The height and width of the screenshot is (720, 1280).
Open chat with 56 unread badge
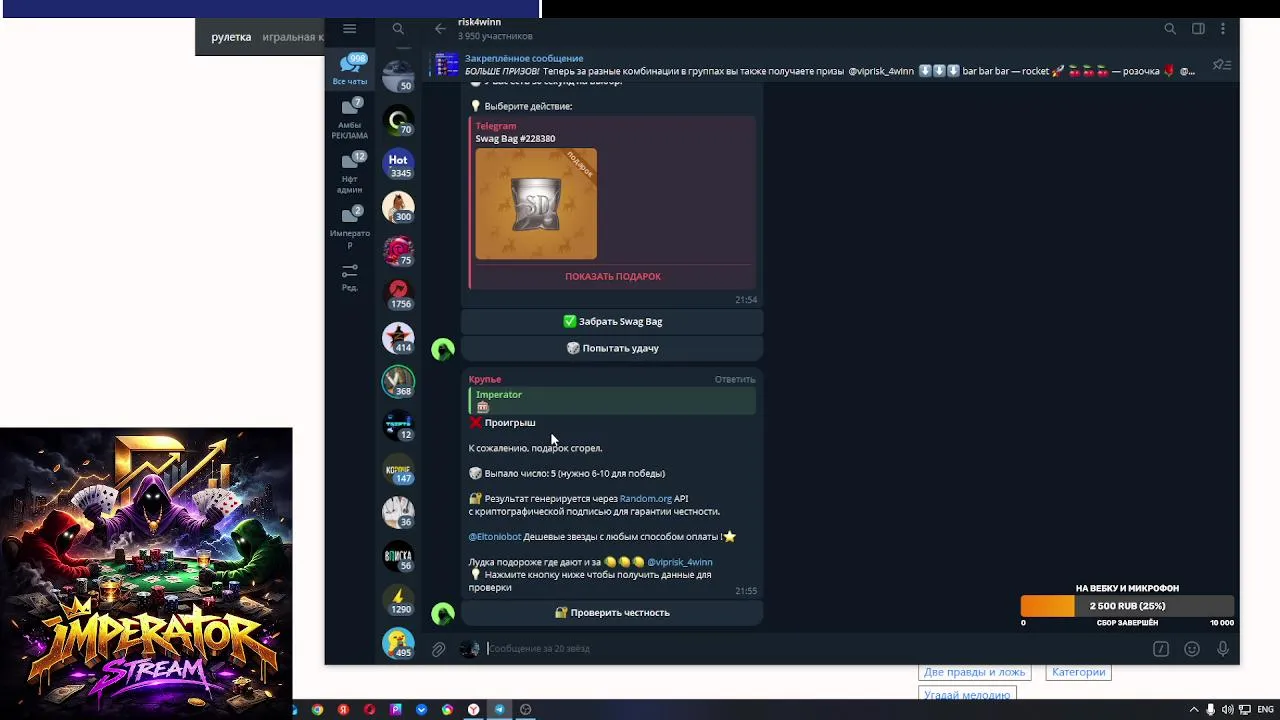point(398,556)
